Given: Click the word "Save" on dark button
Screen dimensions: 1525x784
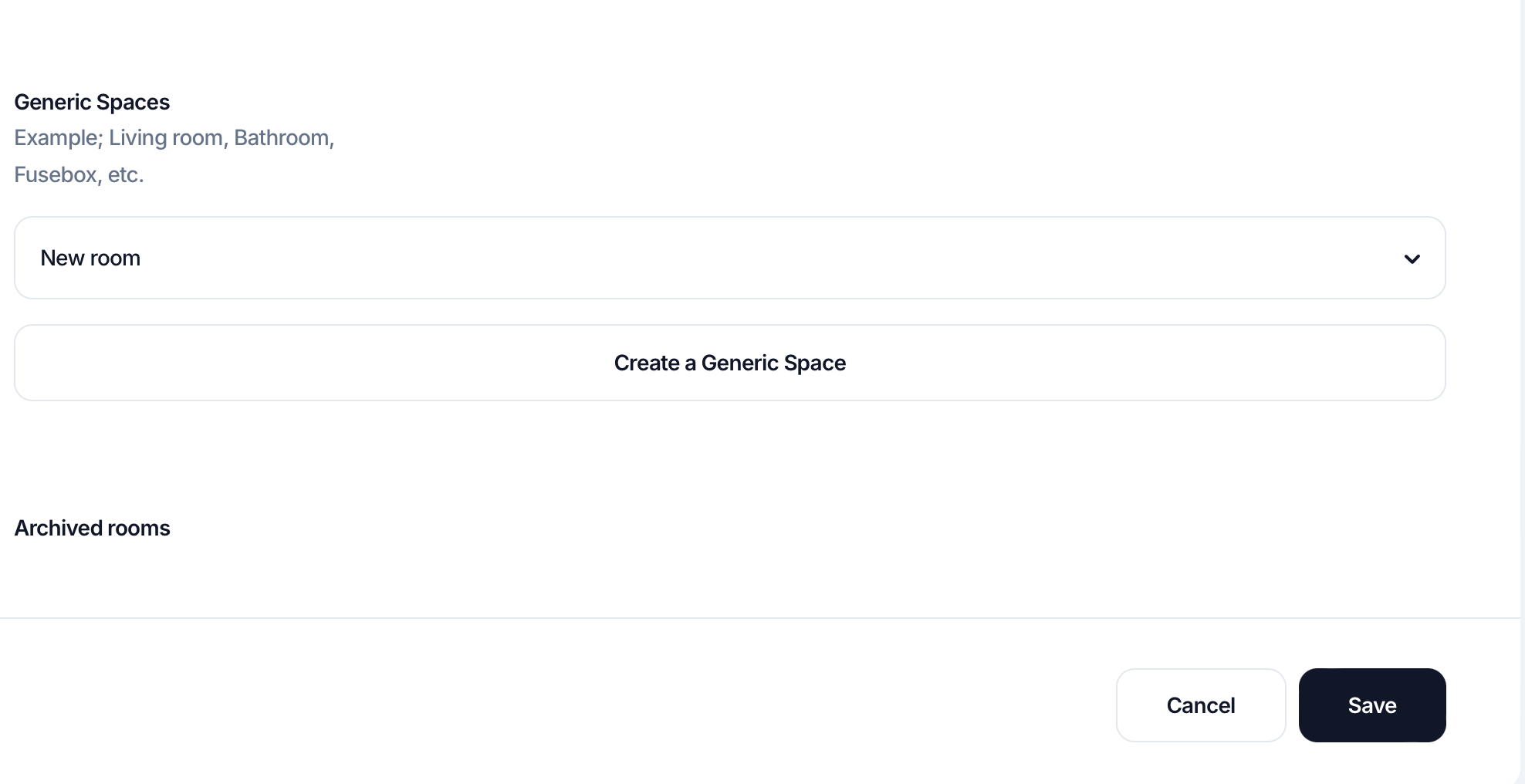Looking at the screenshot, I should [x=1372, y=705].
